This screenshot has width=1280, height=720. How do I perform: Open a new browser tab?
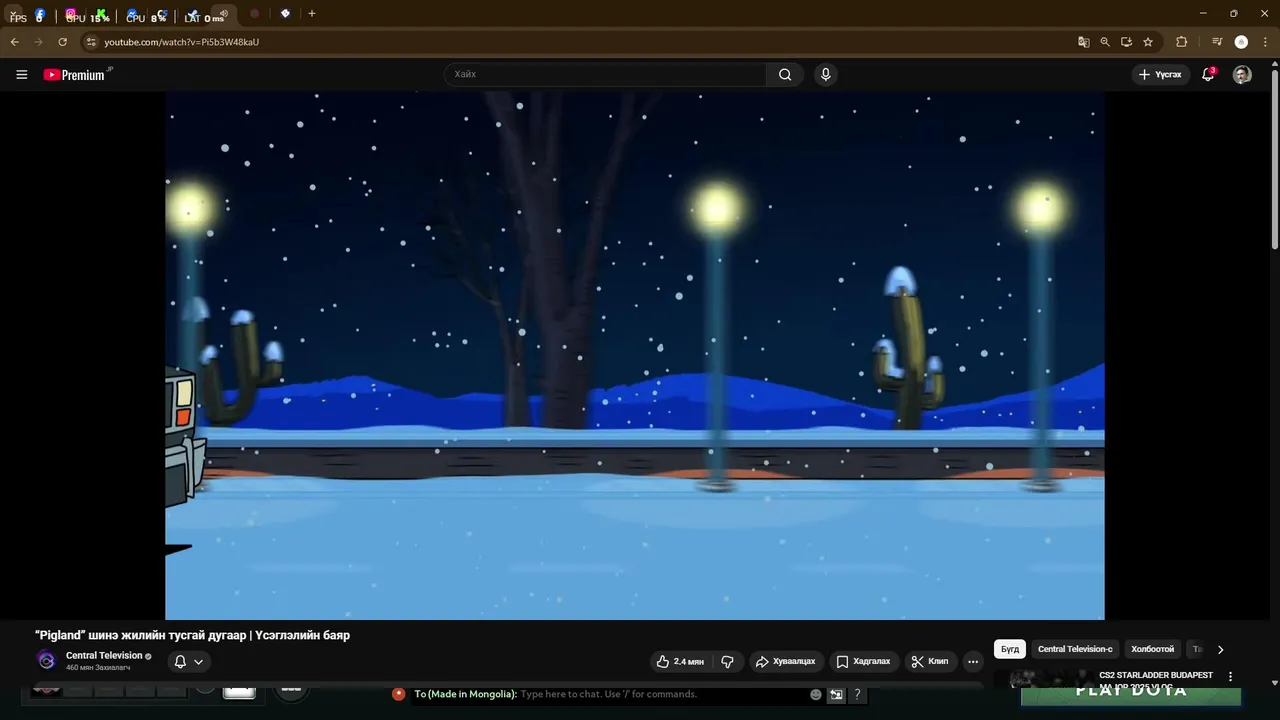[x=312, y=14]
